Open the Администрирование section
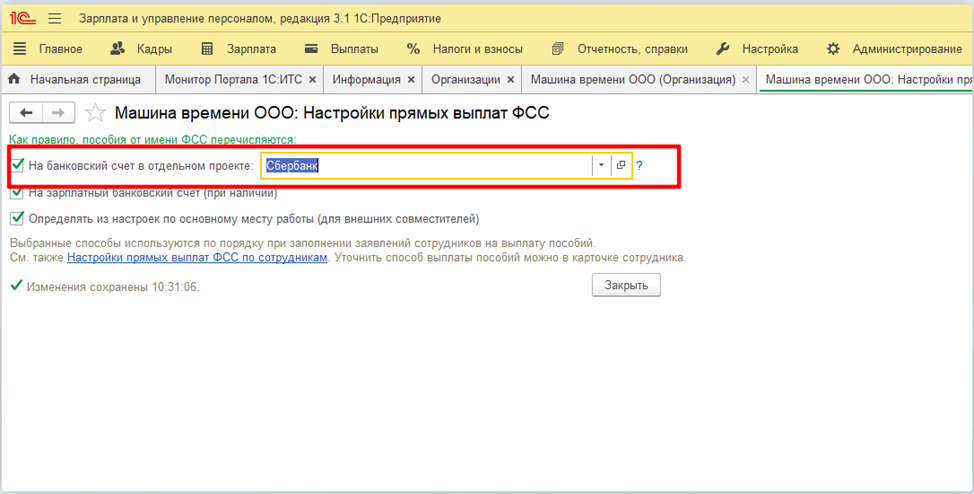Image resolution: width=974 pixels, height=494 pixels. 894,48
